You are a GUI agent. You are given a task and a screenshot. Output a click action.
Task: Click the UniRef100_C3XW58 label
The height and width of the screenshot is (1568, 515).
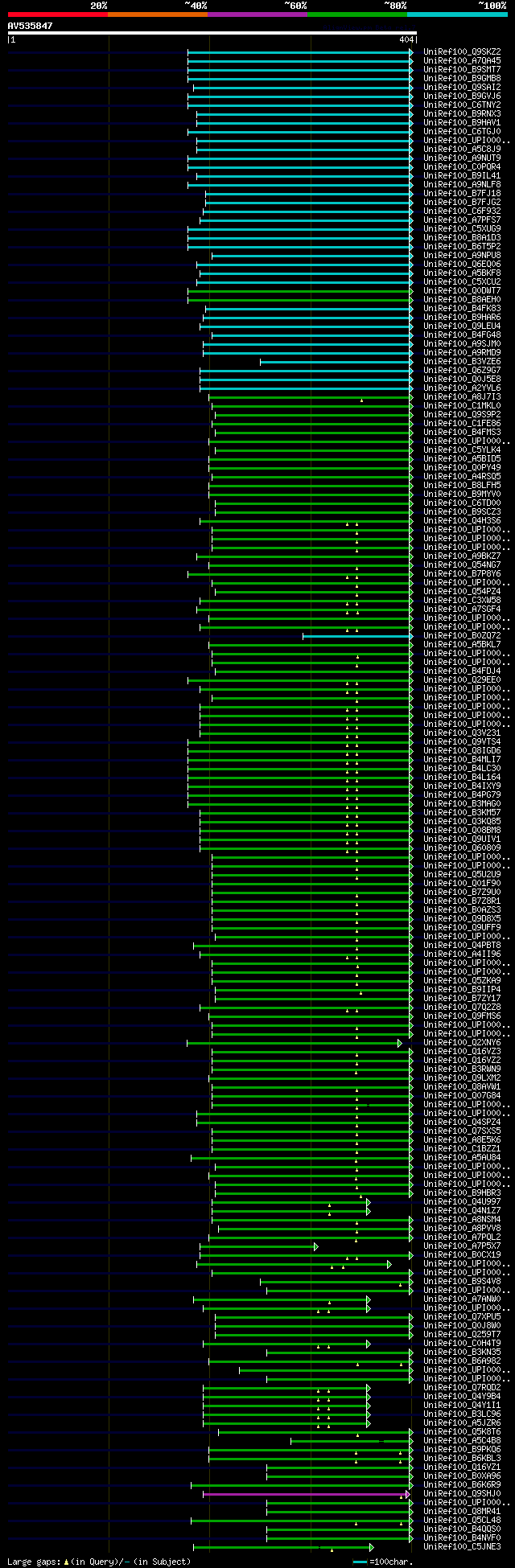coord(462,601)
